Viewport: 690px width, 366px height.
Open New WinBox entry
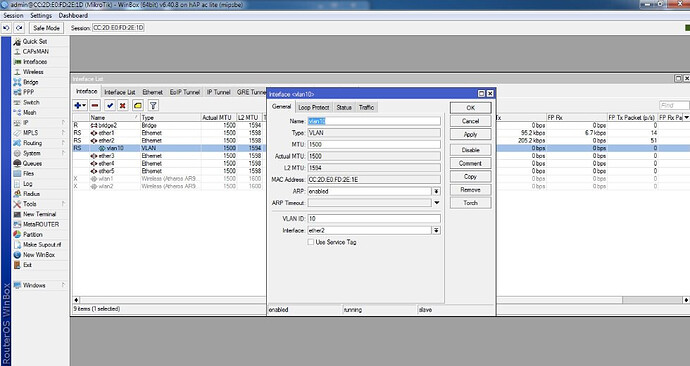39,255
